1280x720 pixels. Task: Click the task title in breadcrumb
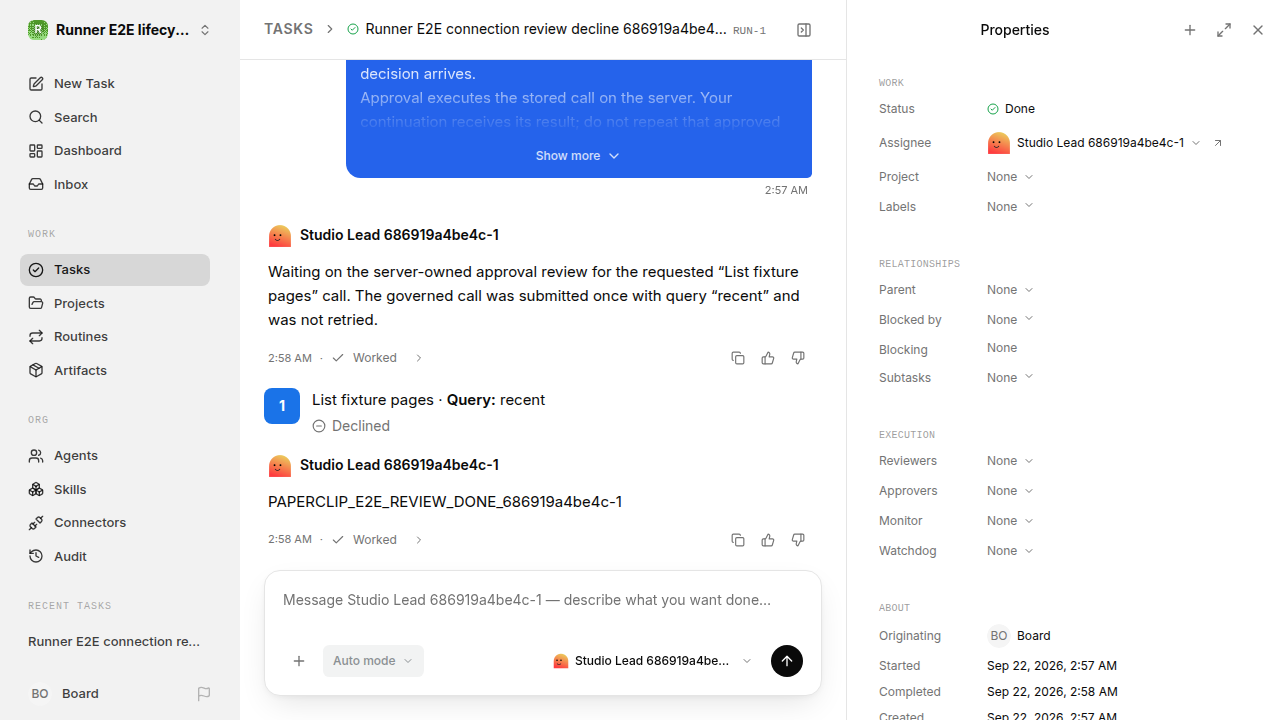(x=546, y=30)
